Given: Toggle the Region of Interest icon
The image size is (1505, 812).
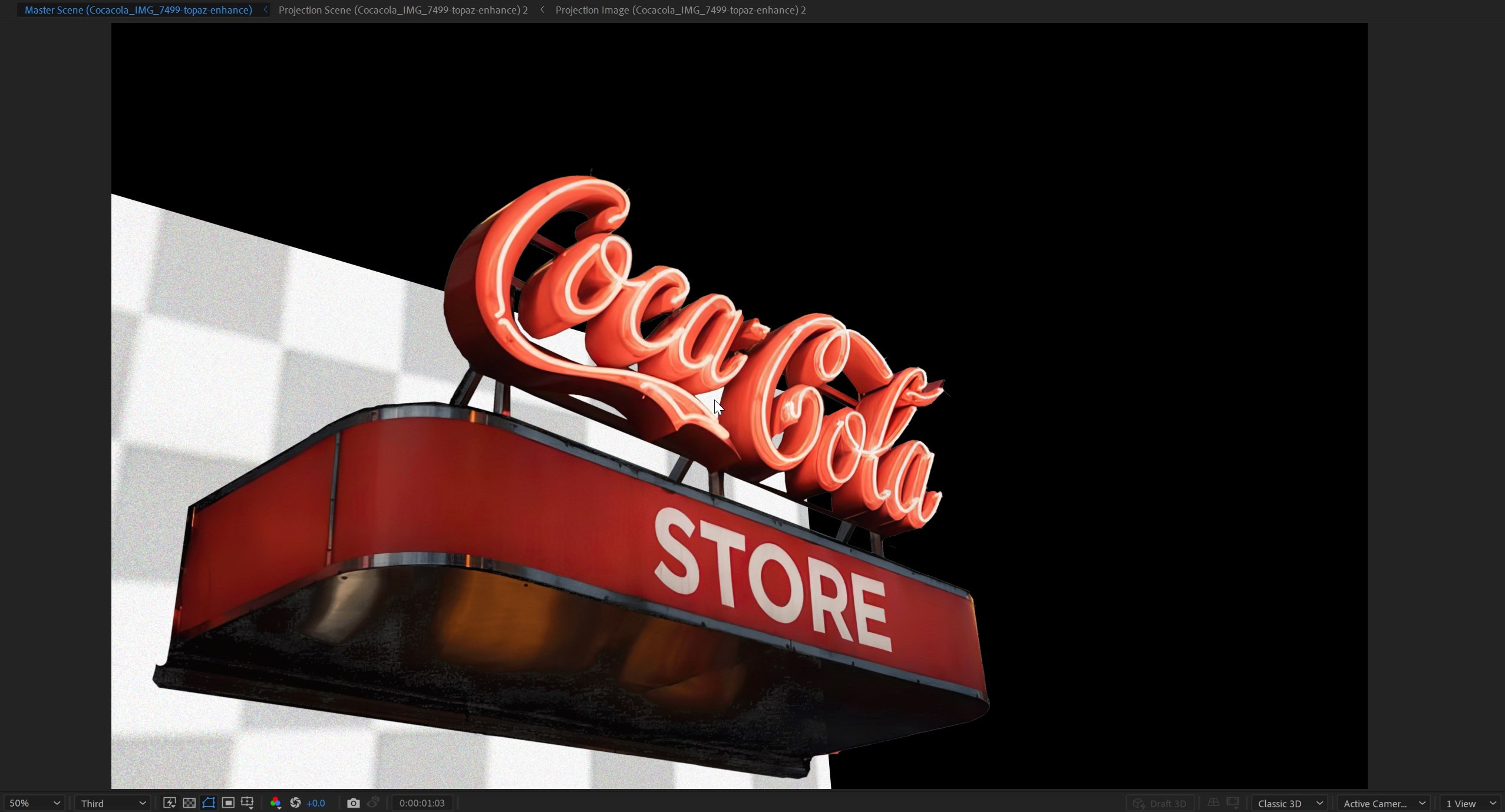Looking at the screenshot, I should tap(228, 803).
